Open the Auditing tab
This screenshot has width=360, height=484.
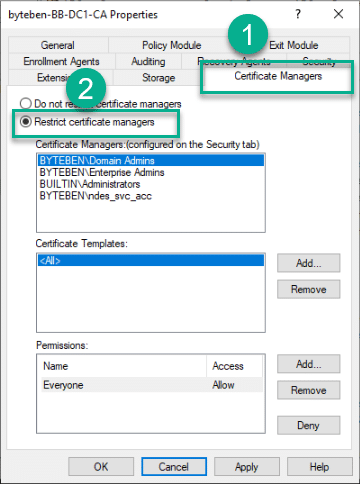tap(148, 61)
